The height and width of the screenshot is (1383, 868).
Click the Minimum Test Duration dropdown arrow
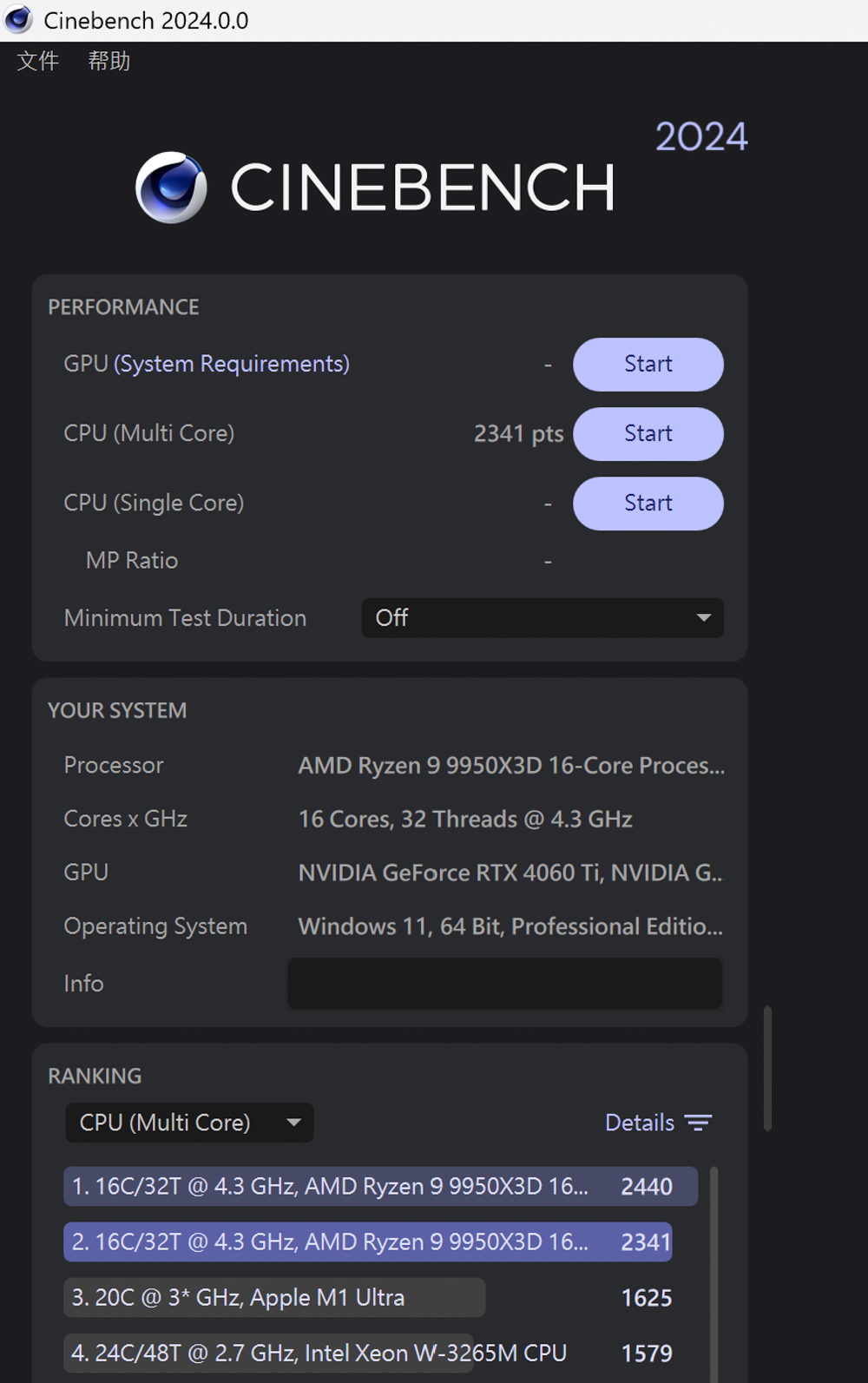(x=704, y=618)
